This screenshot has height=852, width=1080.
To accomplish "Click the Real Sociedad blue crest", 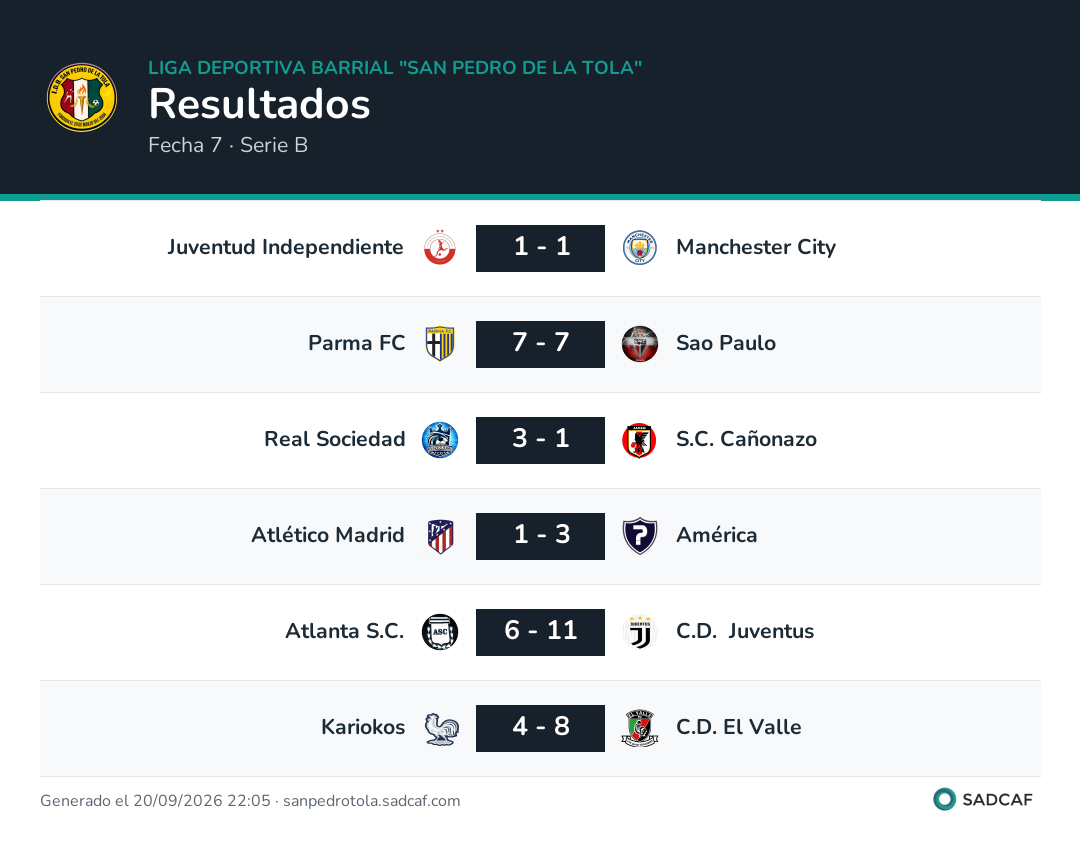I will 439,440.
